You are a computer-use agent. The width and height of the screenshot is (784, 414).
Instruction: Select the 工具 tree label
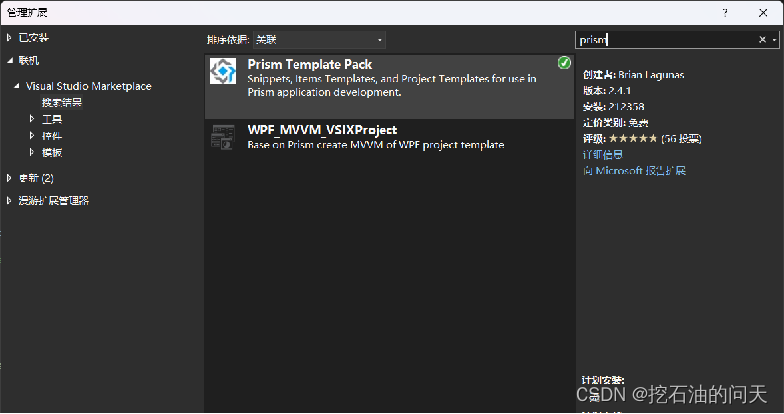click(52, 119)
